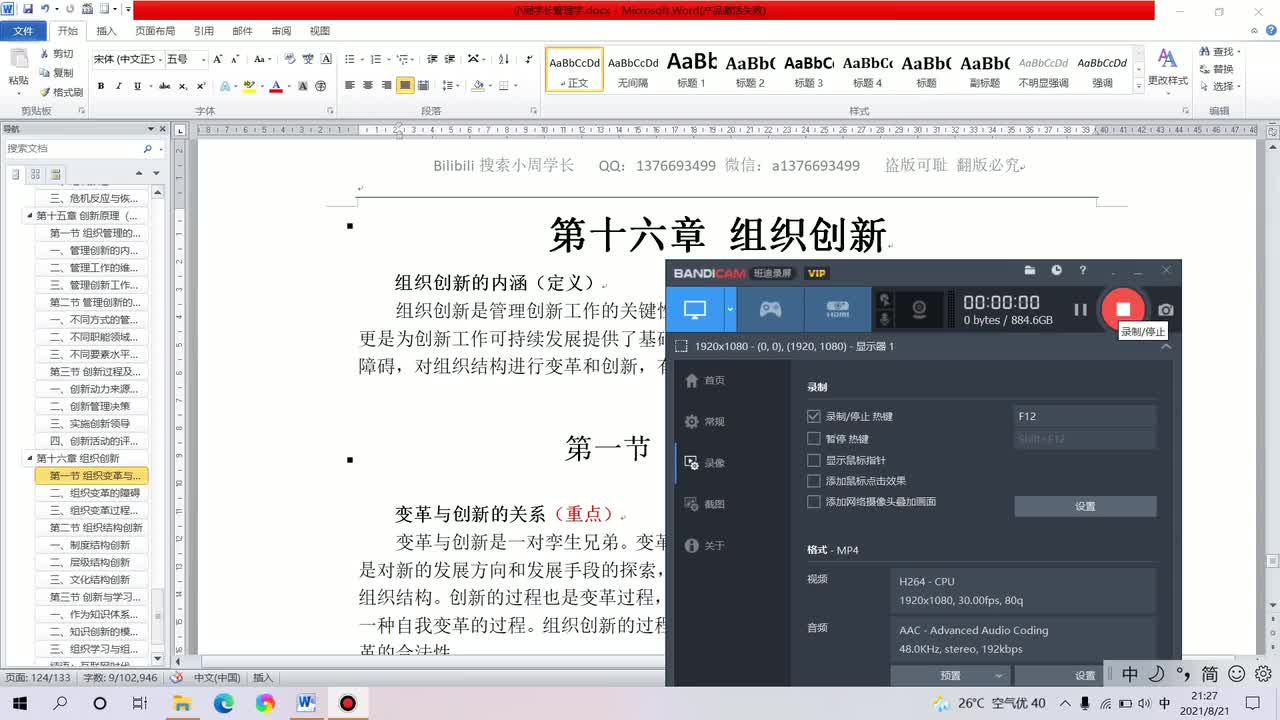Collapse 第十六章 组织创新 in navigation tree
Screen dimensions: 1280x720
[30, 458]
